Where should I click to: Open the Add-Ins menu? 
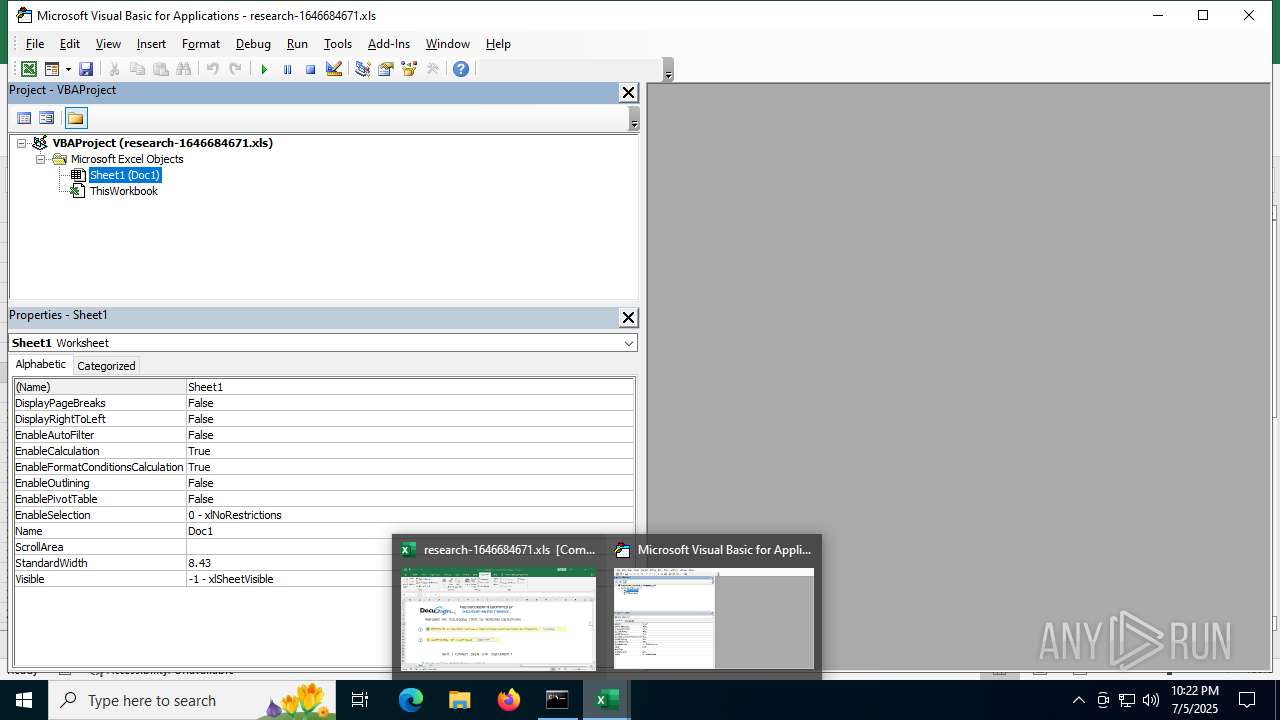389,44
